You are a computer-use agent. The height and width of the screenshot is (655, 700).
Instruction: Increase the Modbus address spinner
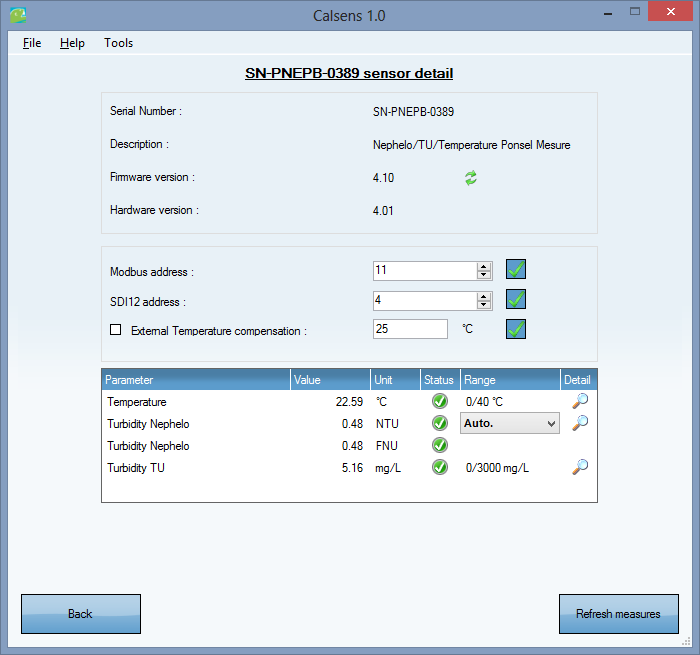click(x=483, y=267)
